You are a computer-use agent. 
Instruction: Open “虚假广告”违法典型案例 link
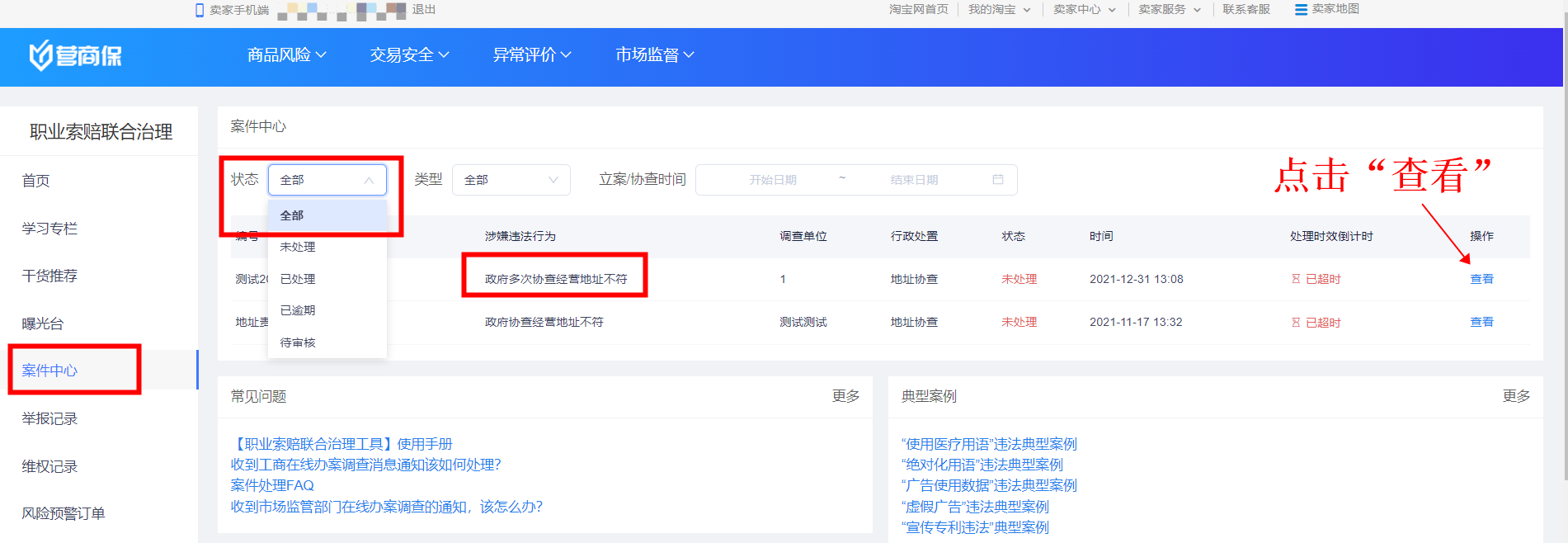[975, 507]
